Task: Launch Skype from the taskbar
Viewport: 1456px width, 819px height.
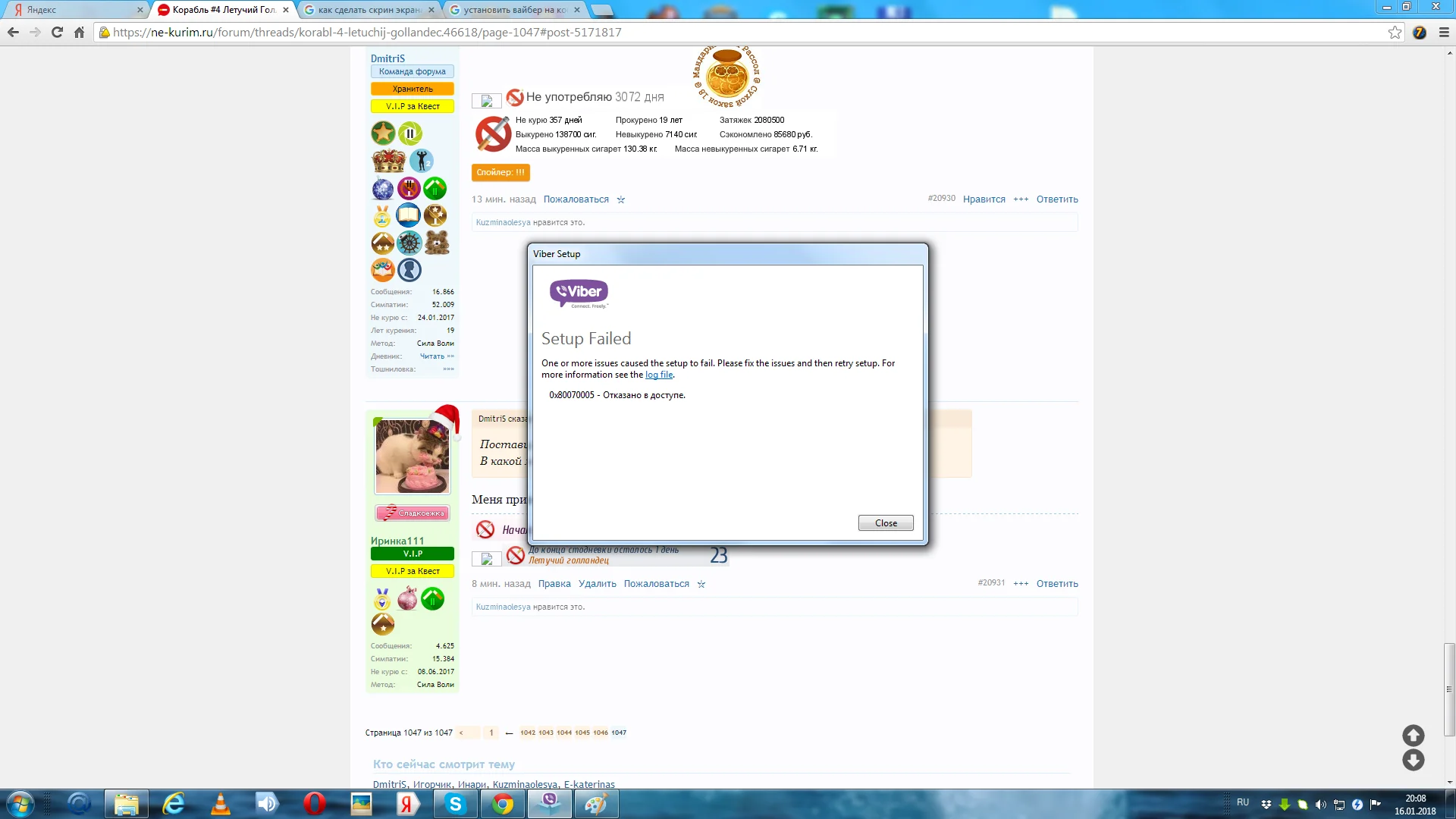Action: tap(455, 804)
